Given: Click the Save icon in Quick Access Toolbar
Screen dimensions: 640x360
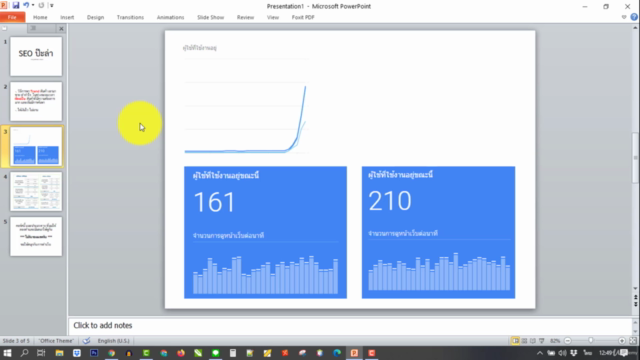Looking at the screenshot, I should tap(16, 5).
